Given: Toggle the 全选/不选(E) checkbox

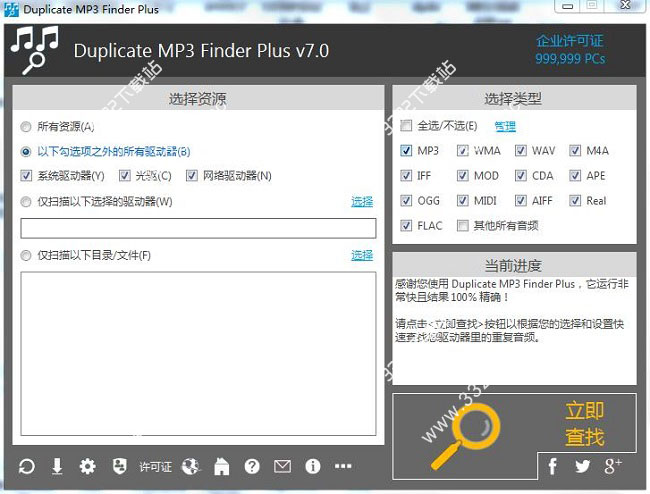Looking at the screenshot, I should click(406, 126).
